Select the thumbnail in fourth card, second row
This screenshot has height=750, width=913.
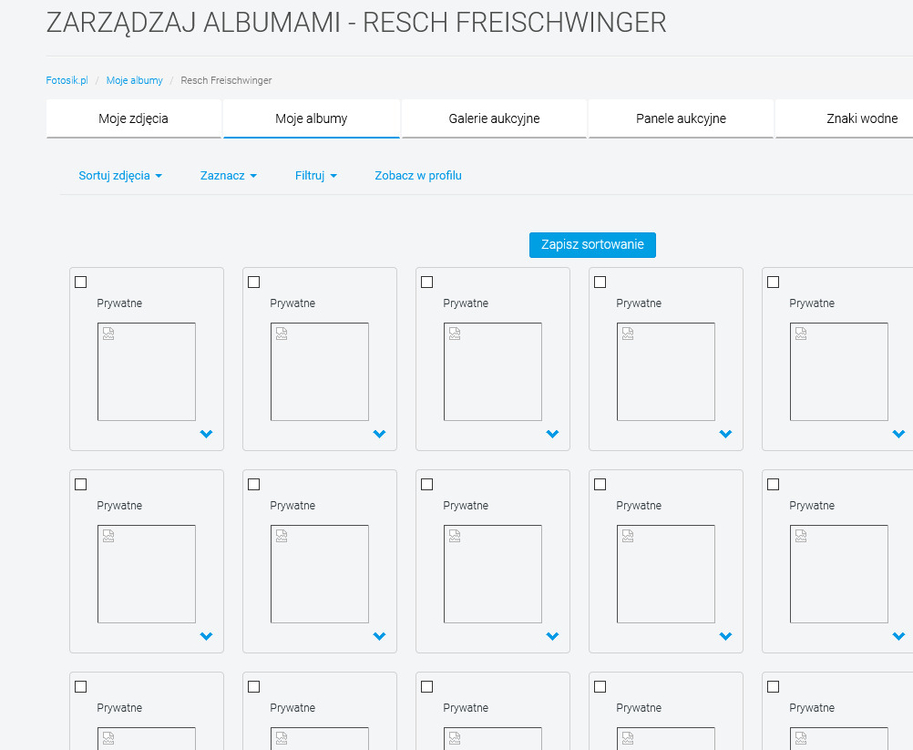coord(665,574)
